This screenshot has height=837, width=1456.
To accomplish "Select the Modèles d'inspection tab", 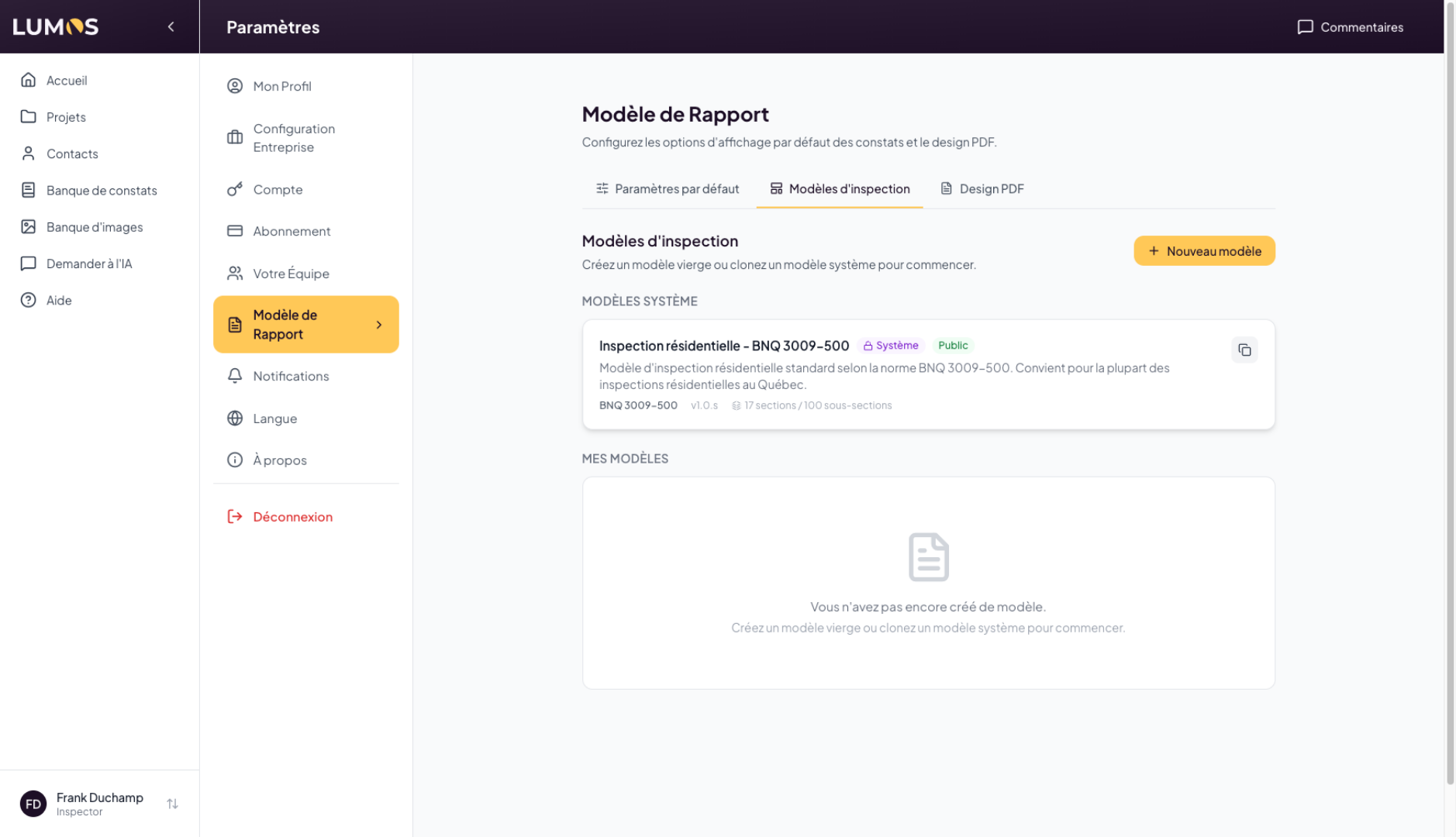I will coord(839,189).
